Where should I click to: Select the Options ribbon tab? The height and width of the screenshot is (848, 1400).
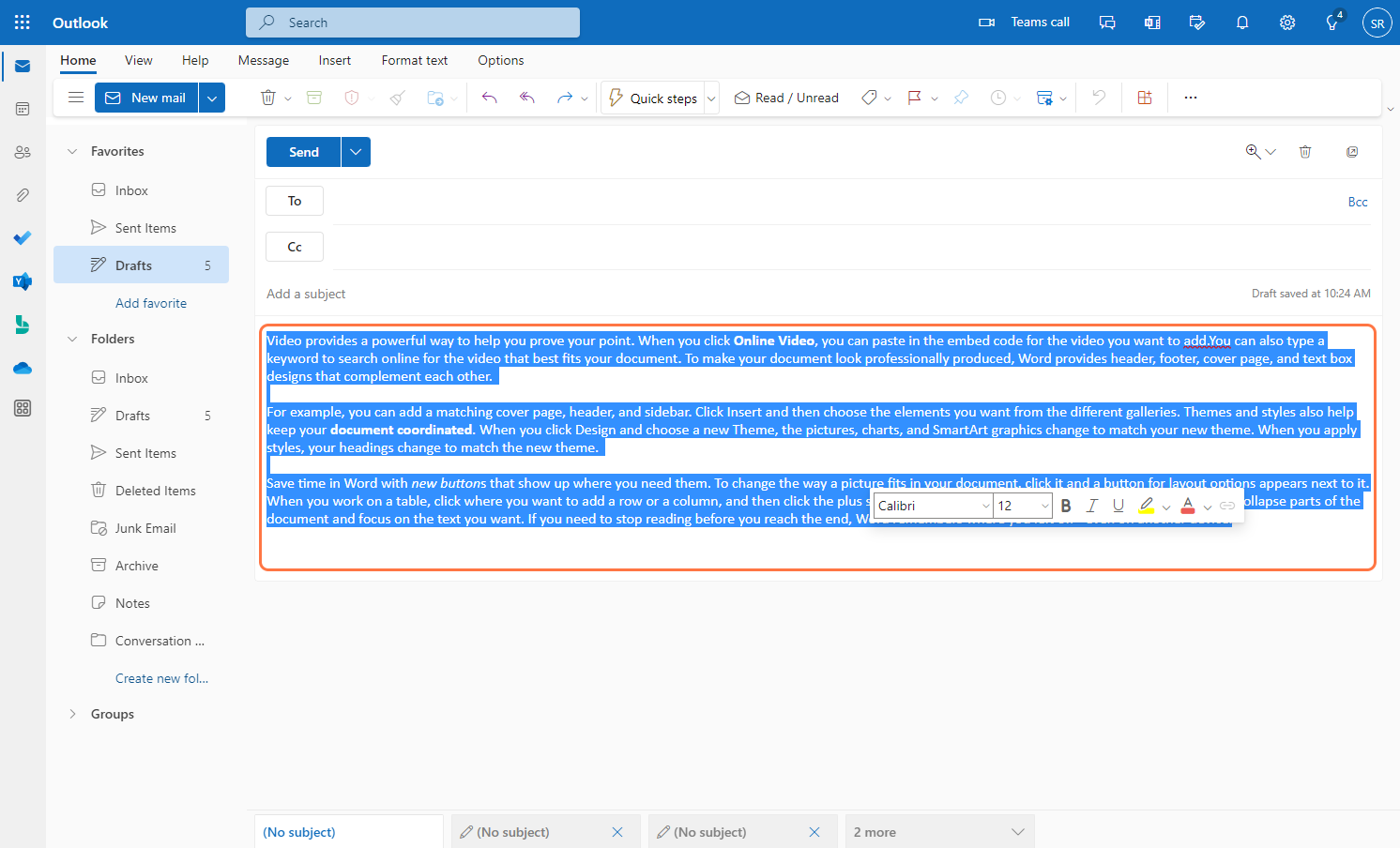tap(501, 60)
